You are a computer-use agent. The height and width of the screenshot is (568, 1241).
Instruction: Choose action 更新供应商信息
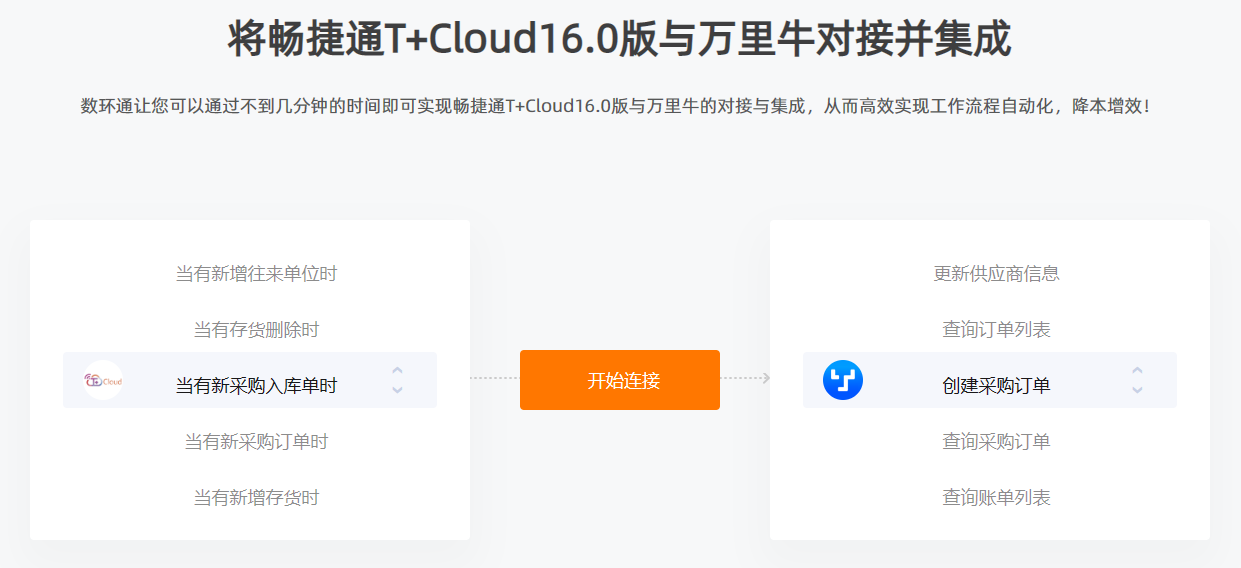[996, 273]
